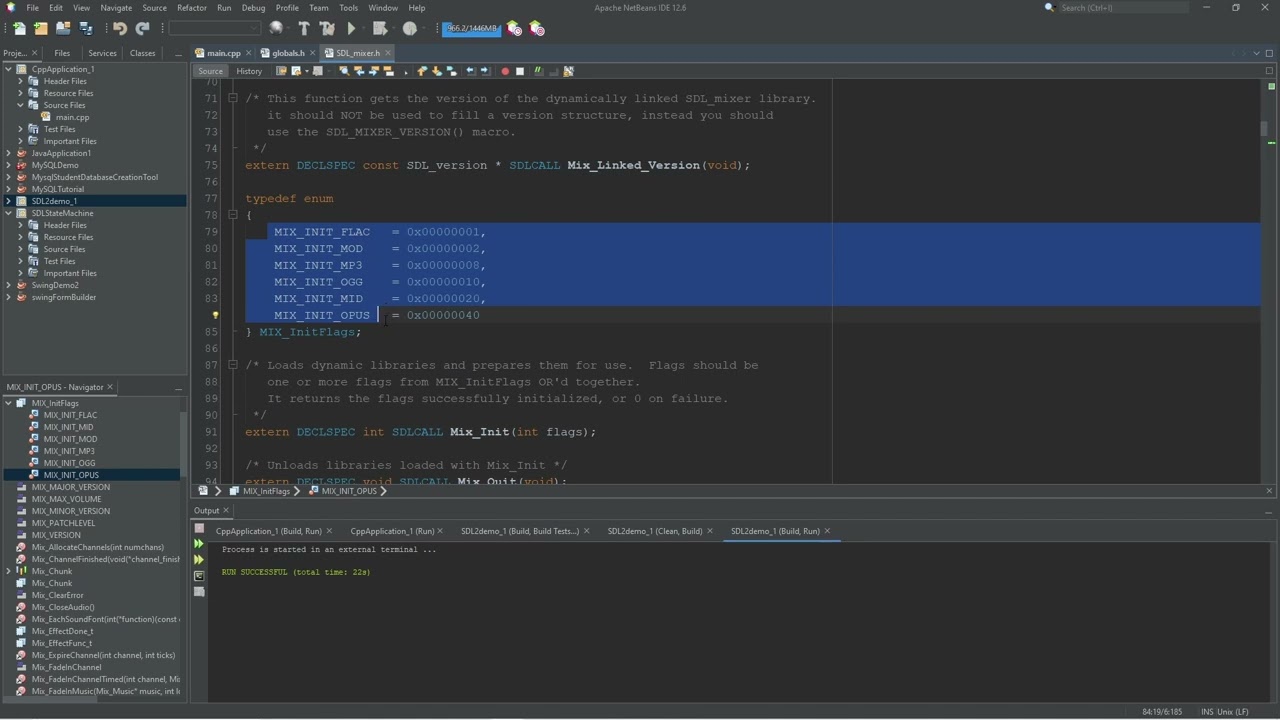This screenshot has width=1280, height=720.
Task: Click the Run Project play icon
Action: pos(351,29)
